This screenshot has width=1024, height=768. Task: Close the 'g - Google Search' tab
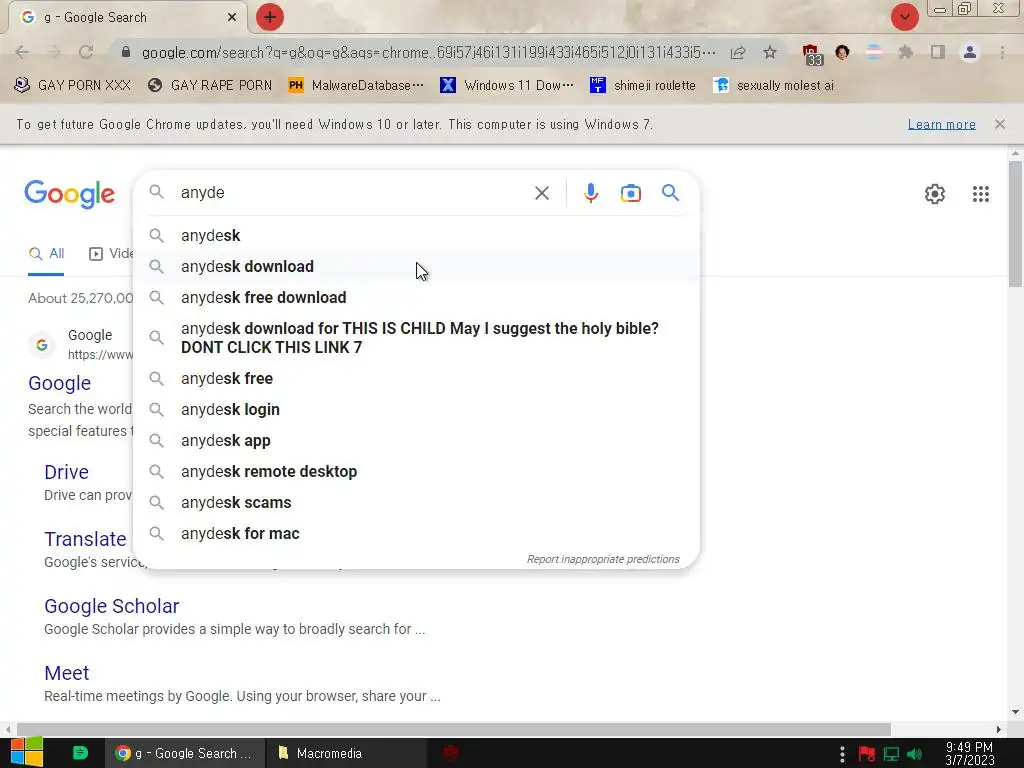click(x=232, y=18)
